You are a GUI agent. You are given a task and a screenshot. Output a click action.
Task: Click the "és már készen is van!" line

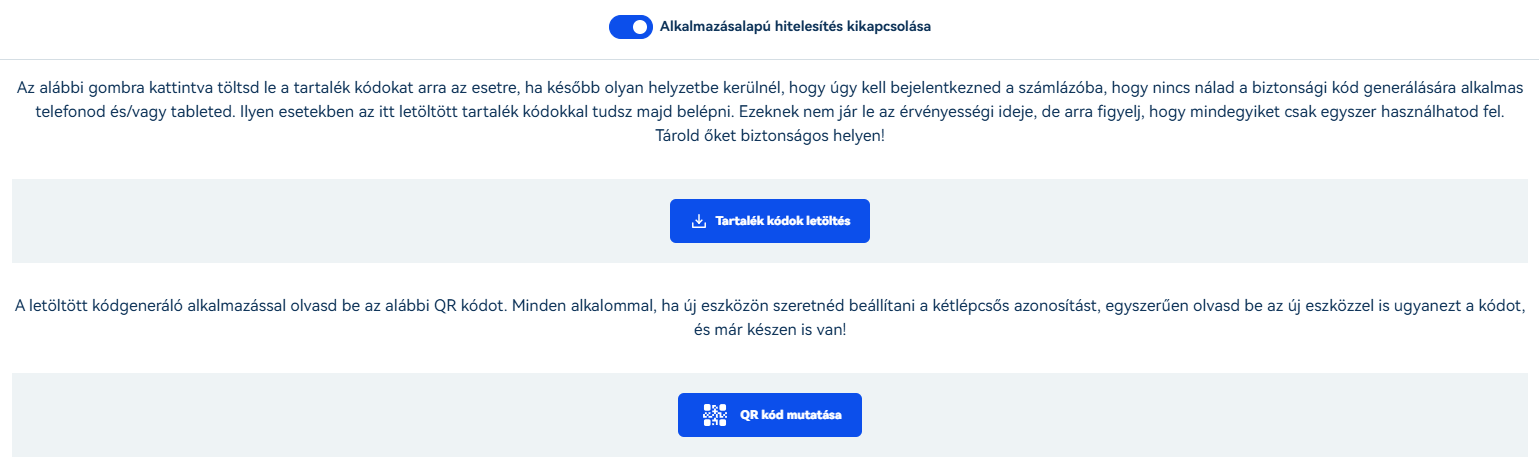769,329
